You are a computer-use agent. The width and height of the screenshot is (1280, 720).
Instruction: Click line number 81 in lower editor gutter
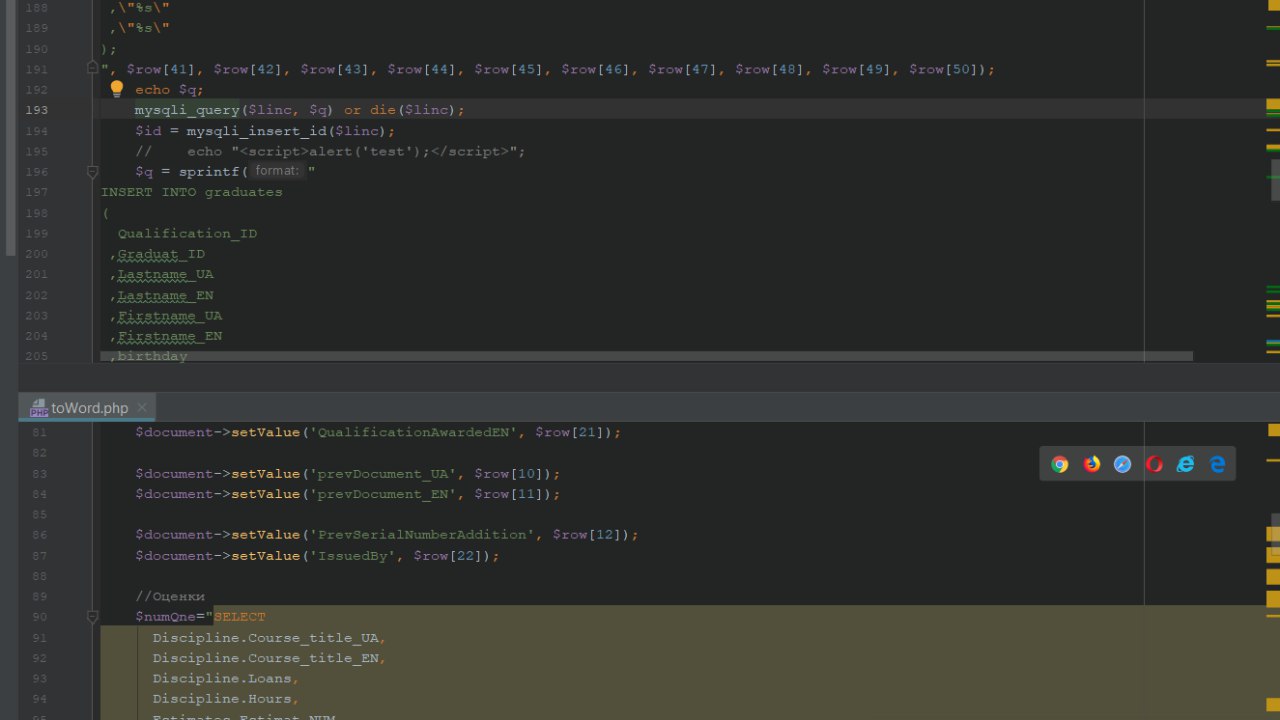[x=39, y=433]
